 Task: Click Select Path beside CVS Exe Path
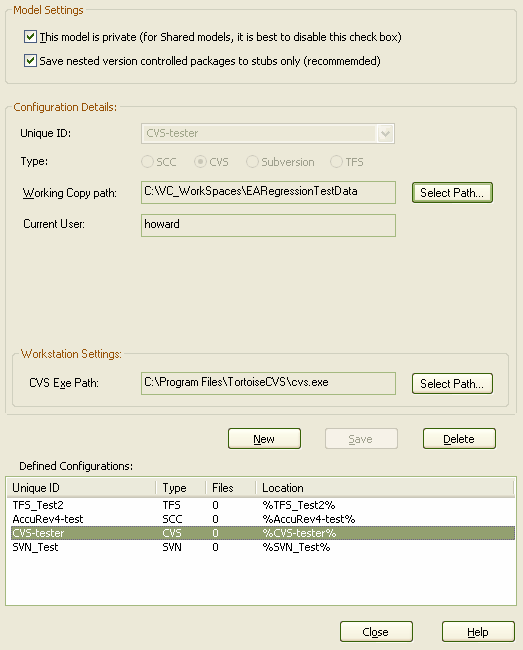coord(452,383)
